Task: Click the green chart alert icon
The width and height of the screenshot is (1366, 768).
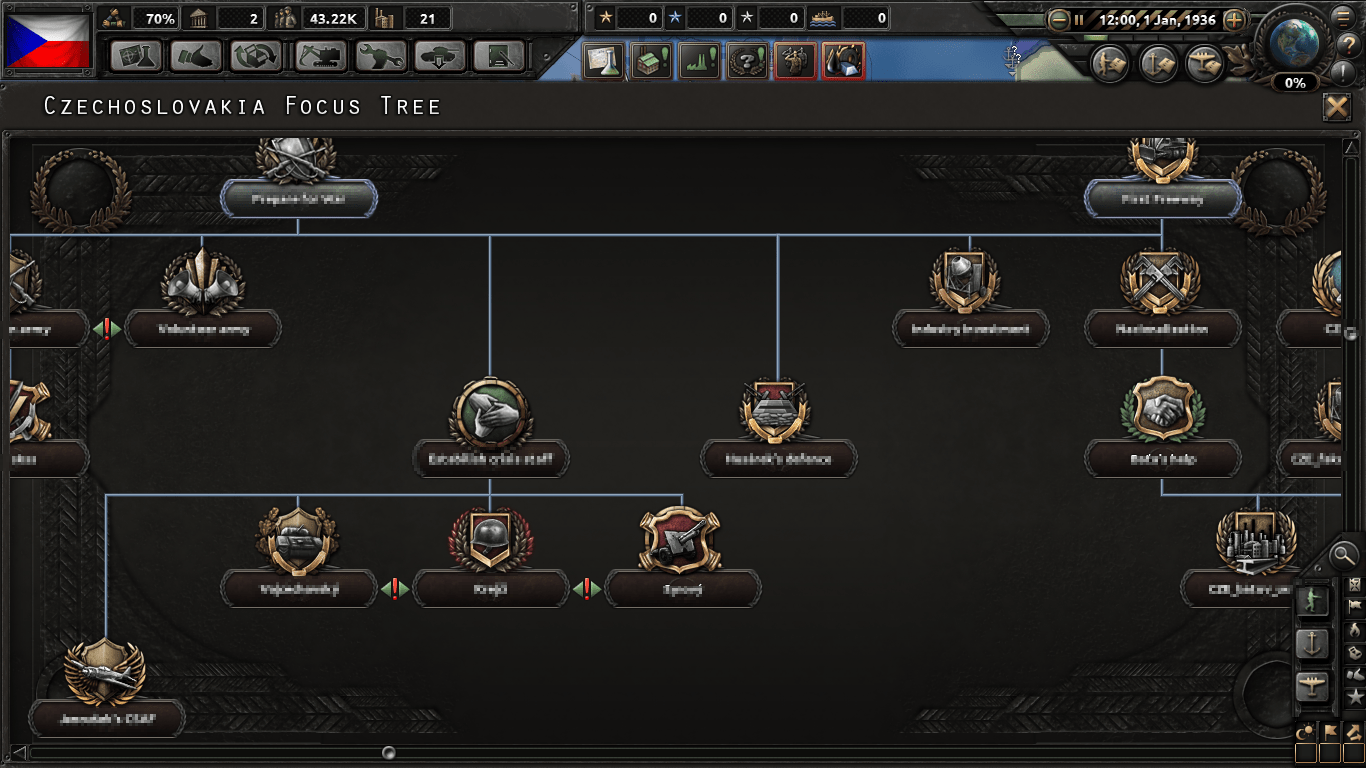Action: (700, 61)
